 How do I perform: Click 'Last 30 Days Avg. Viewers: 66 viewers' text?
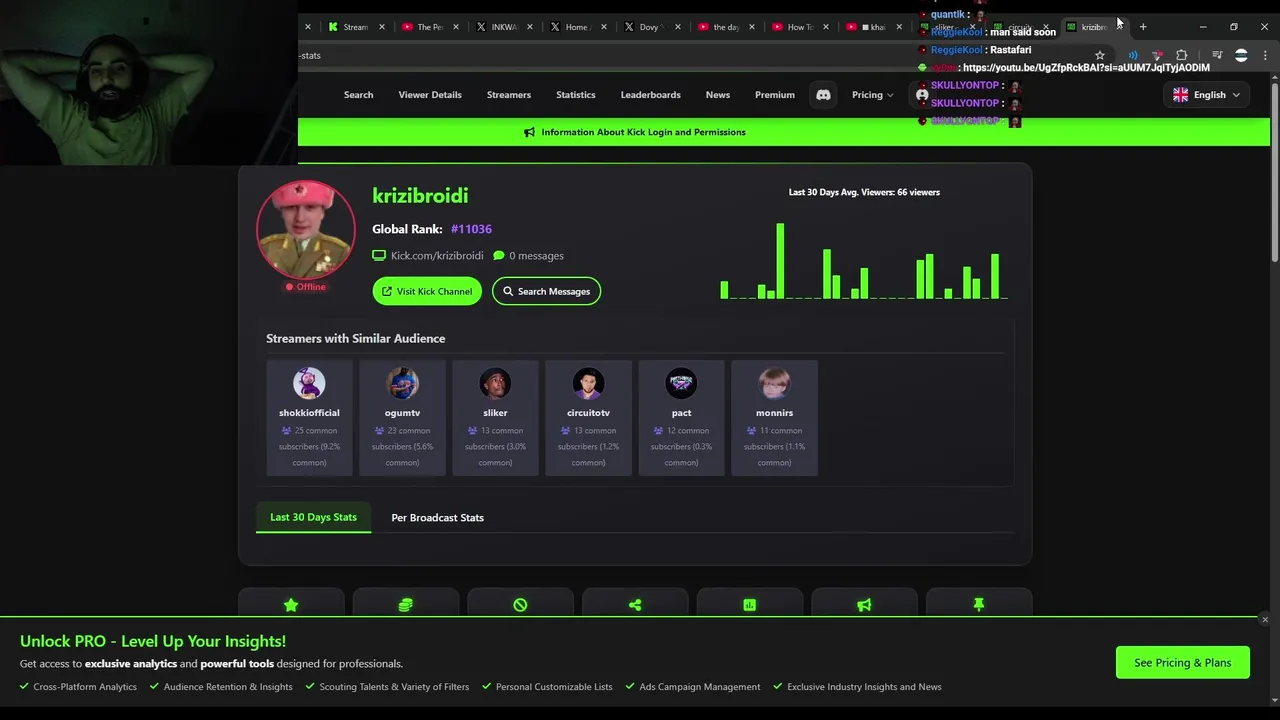864,192
